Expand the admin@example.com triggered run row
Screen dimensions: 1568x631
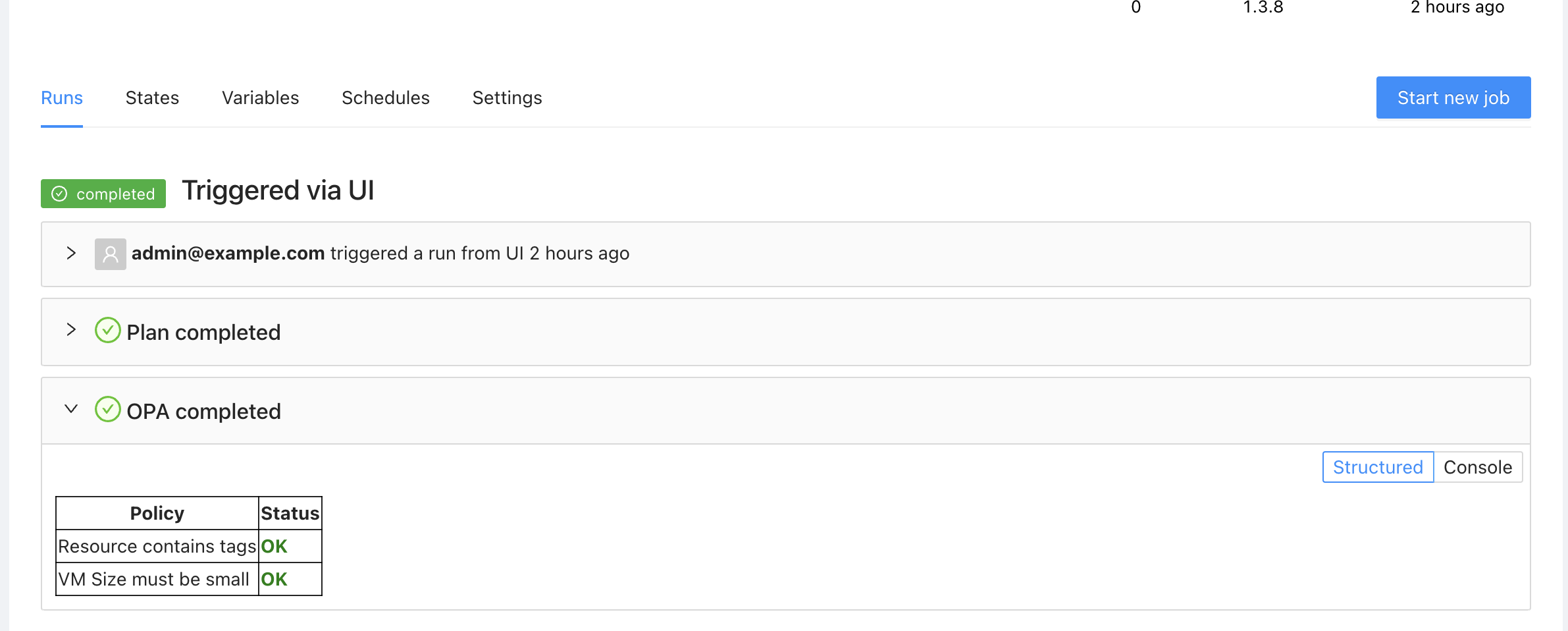[71, 254]
